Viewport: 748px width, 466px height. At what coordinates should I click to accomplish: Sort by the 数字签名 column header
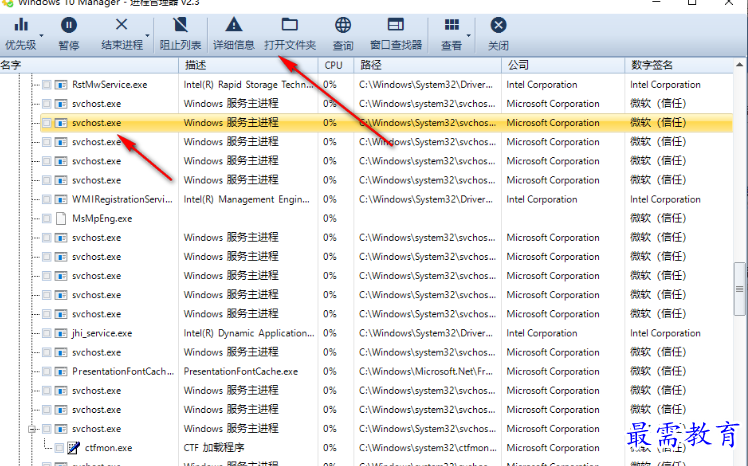tap(679, 65)
